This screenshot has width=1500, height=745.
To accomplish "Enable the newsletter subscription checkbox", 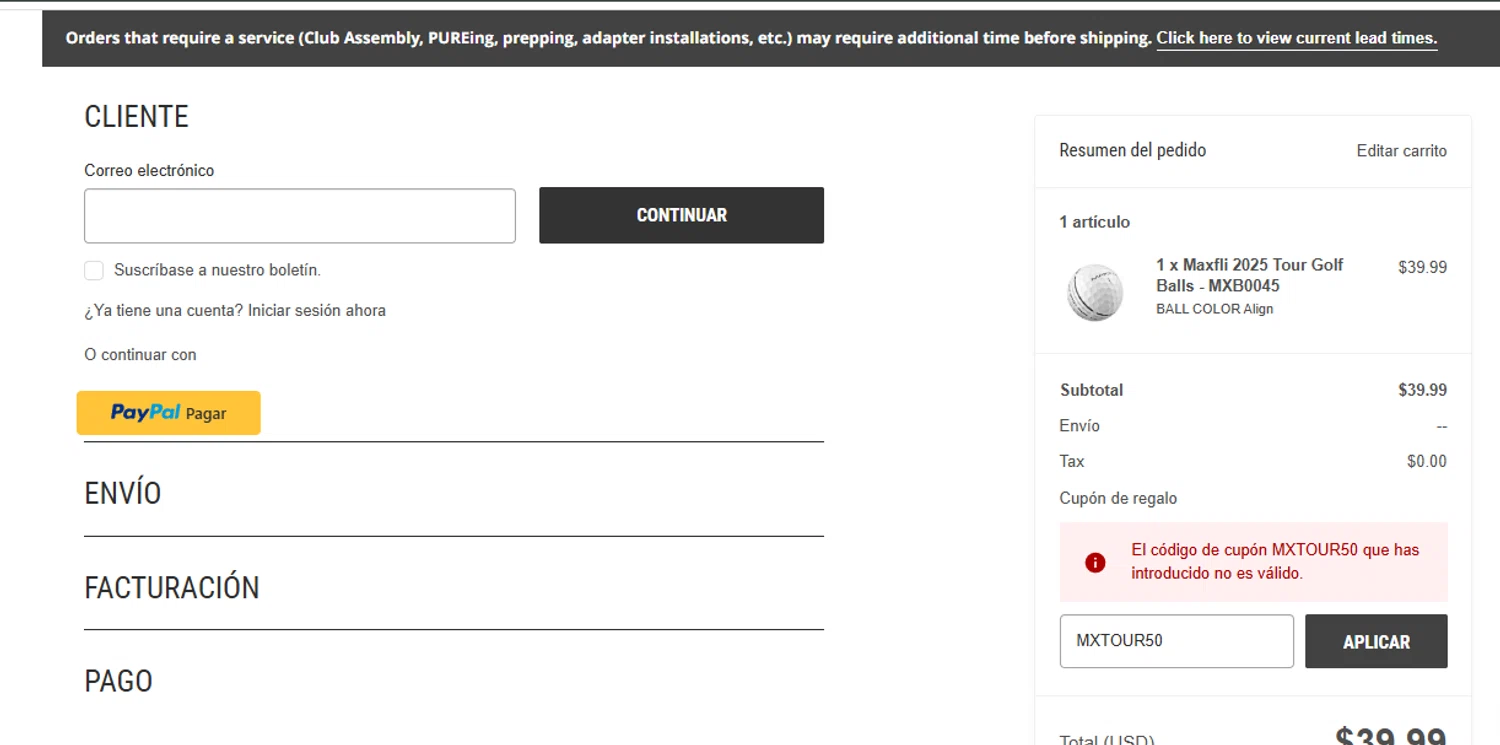I will (x=94, y=270).
